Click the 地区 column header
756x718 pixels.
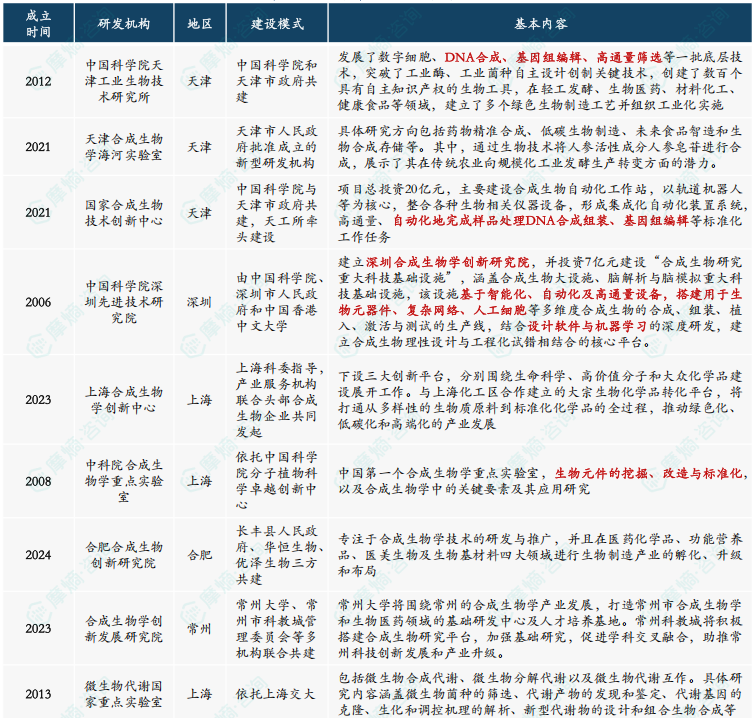click(x=200, y=24)
